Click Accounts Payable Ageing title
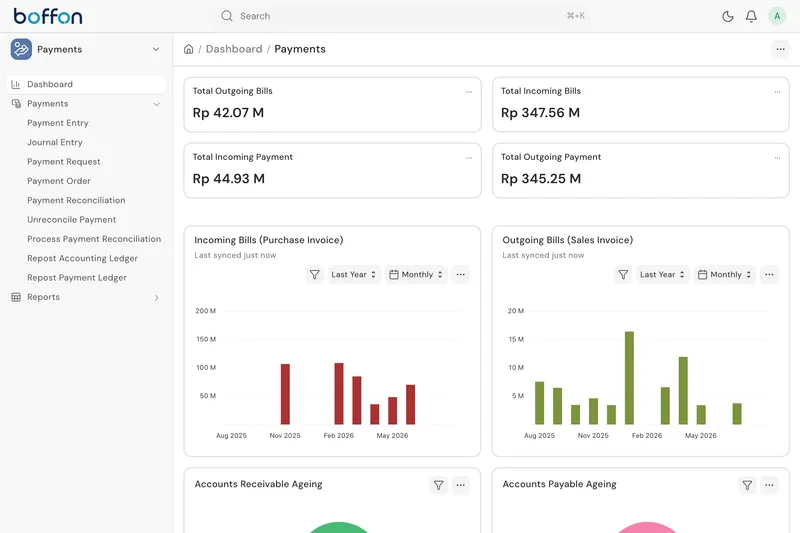The image size is (800, 533). 559,484
